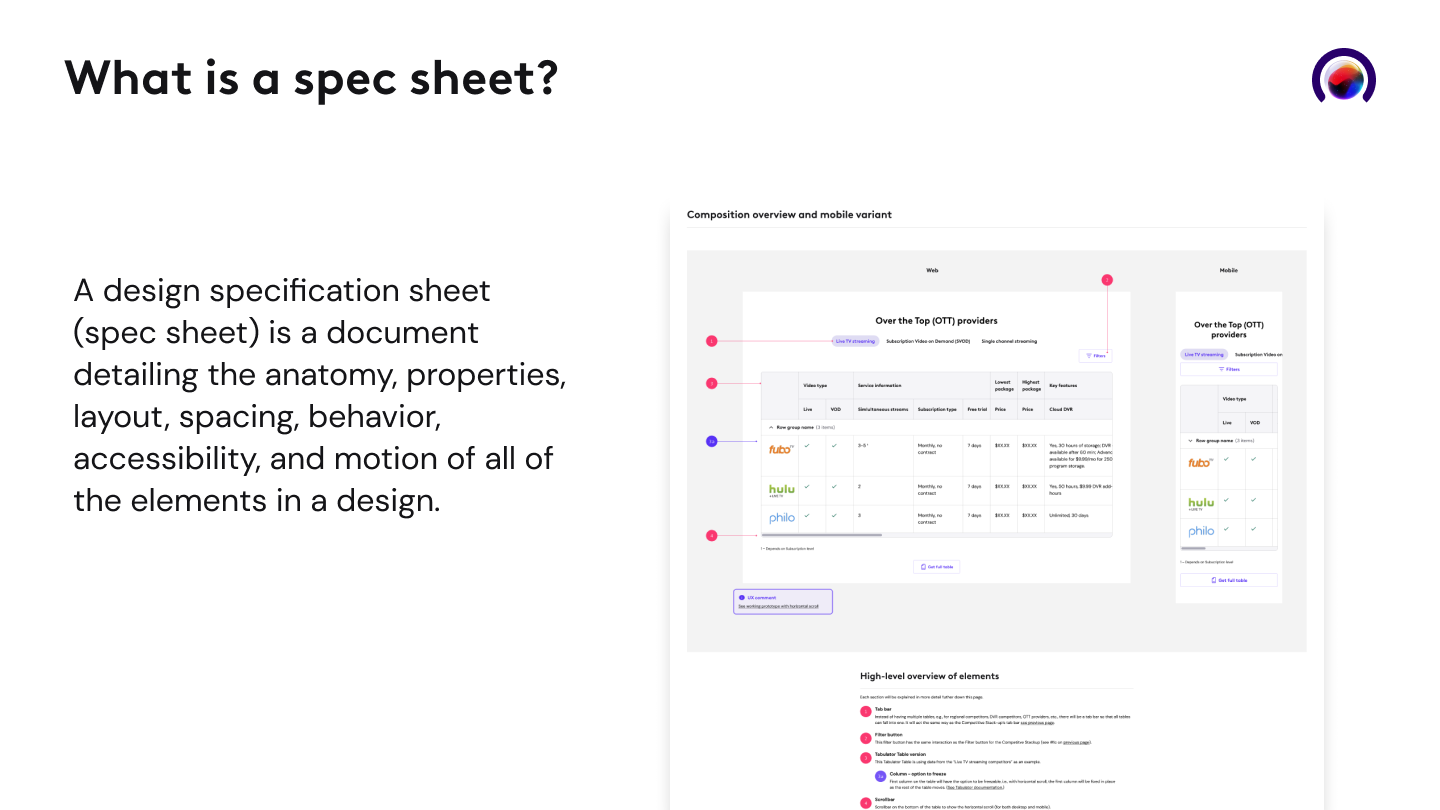Viewport: 1440px width, 810px height.
Task: Click the web table horizontal scrollbar
Action: point(822,535)
